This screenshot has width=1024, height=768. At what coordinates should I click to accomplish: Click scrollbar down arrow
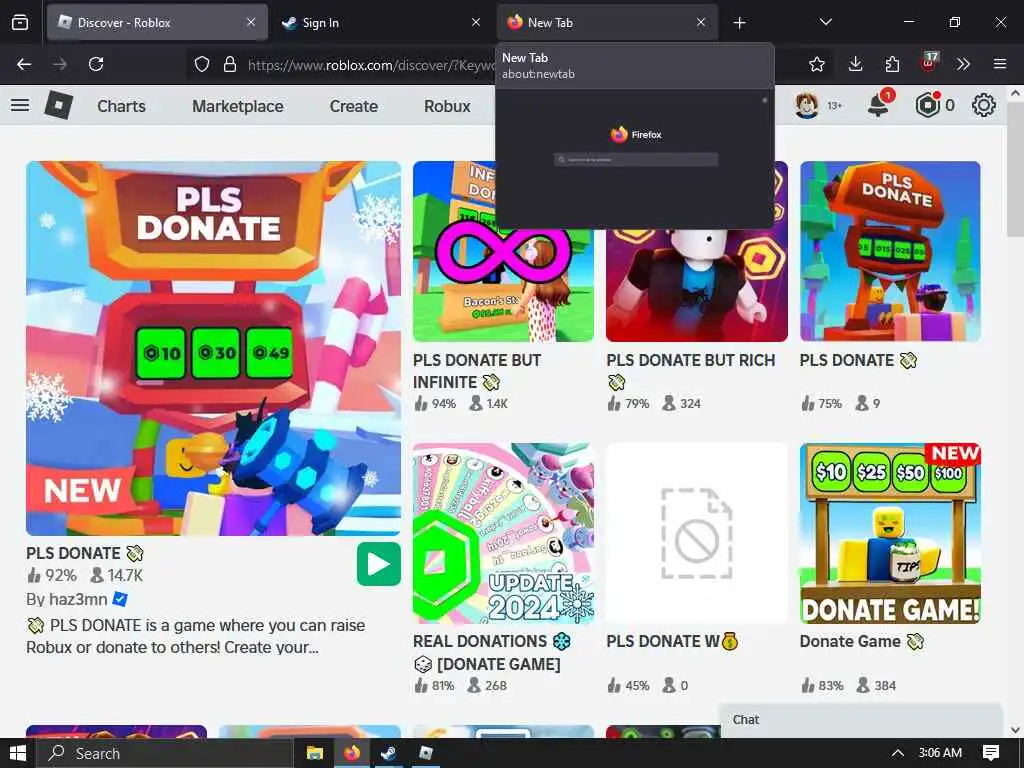tap(1015, 730)
